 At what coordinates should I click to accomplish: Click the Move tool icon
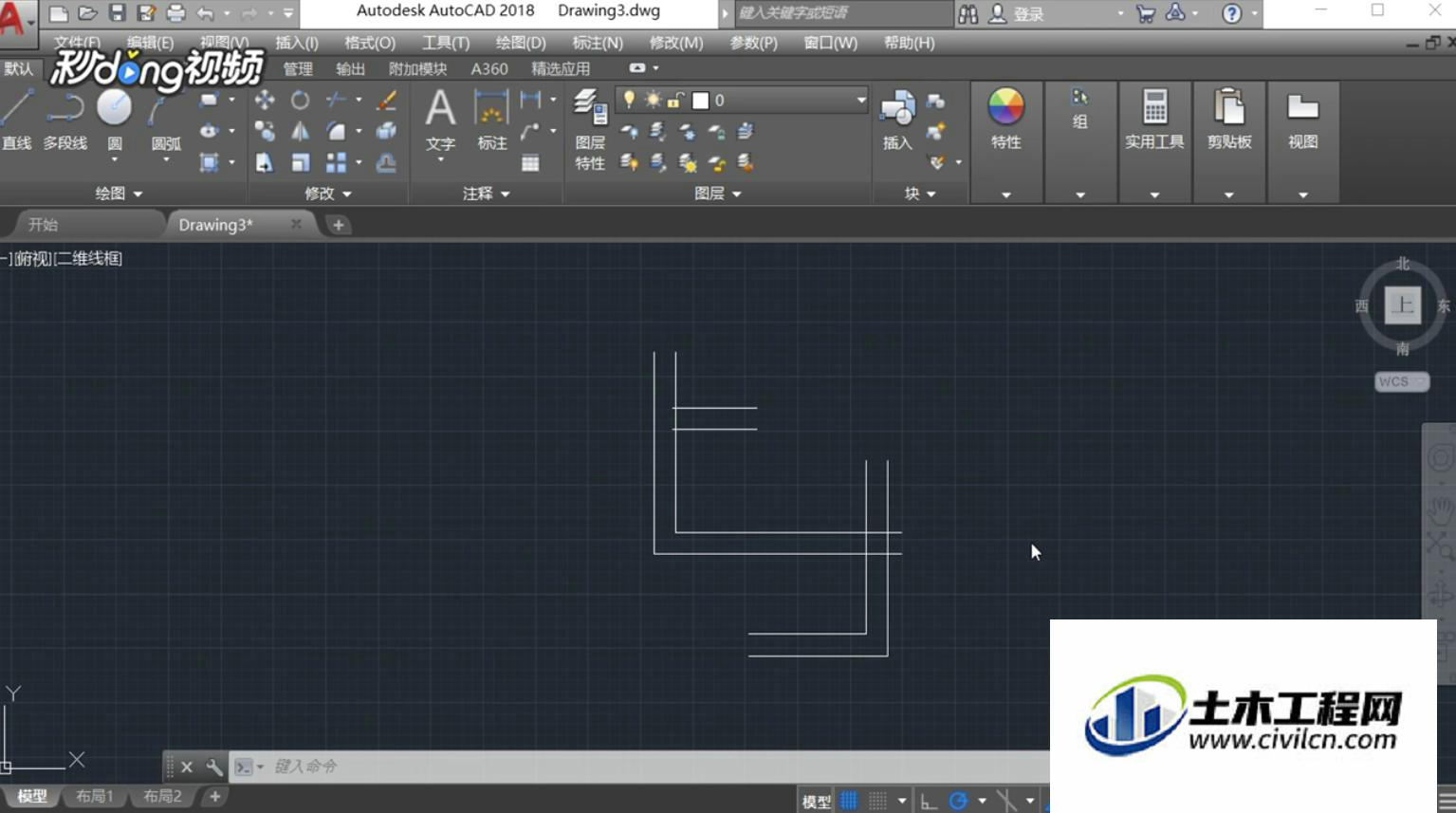(265, 100)
